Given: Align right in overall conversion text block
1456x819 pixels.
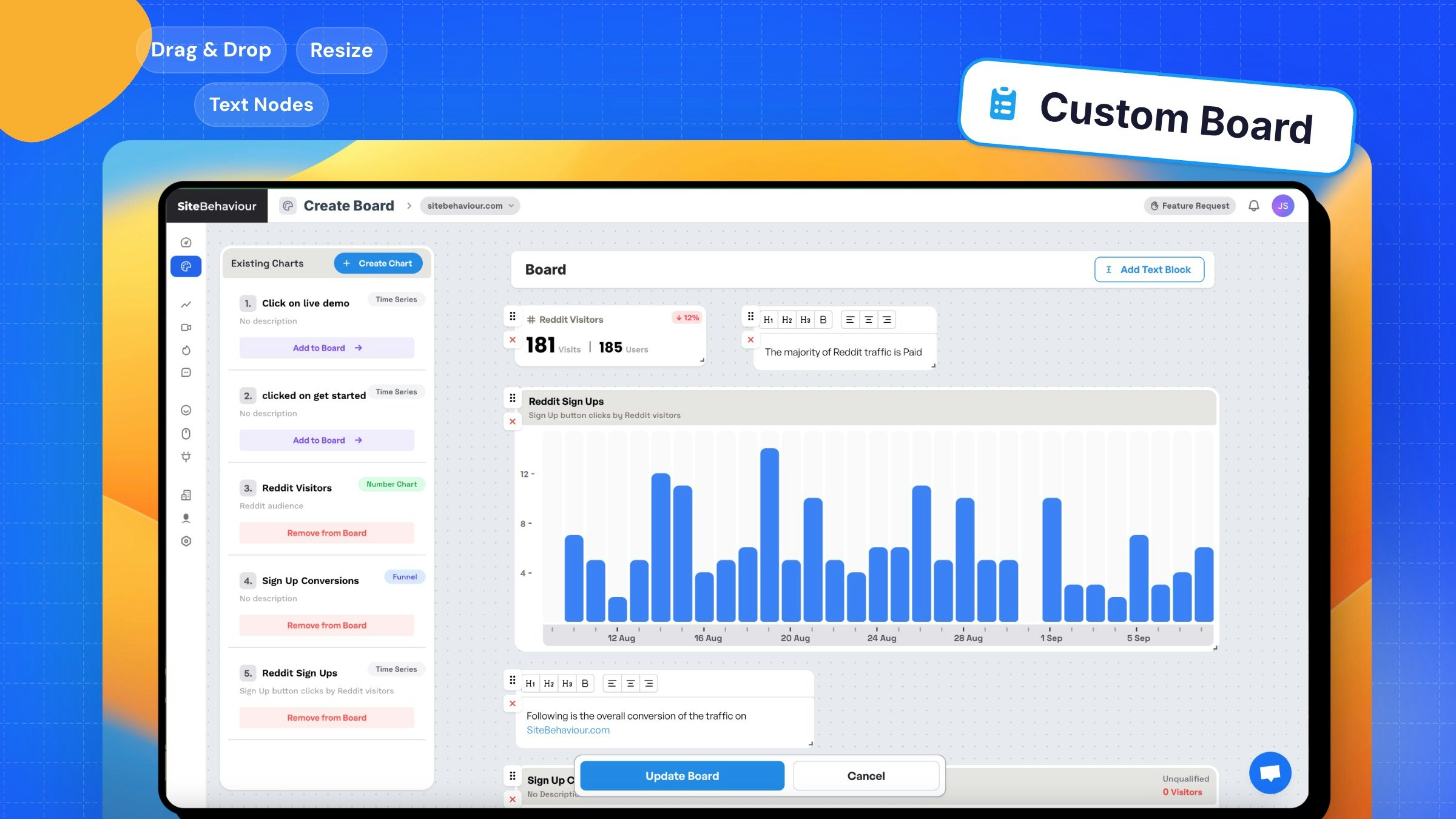Looking at the screenshot, I should pyautogui.click(x=649, y=684).
